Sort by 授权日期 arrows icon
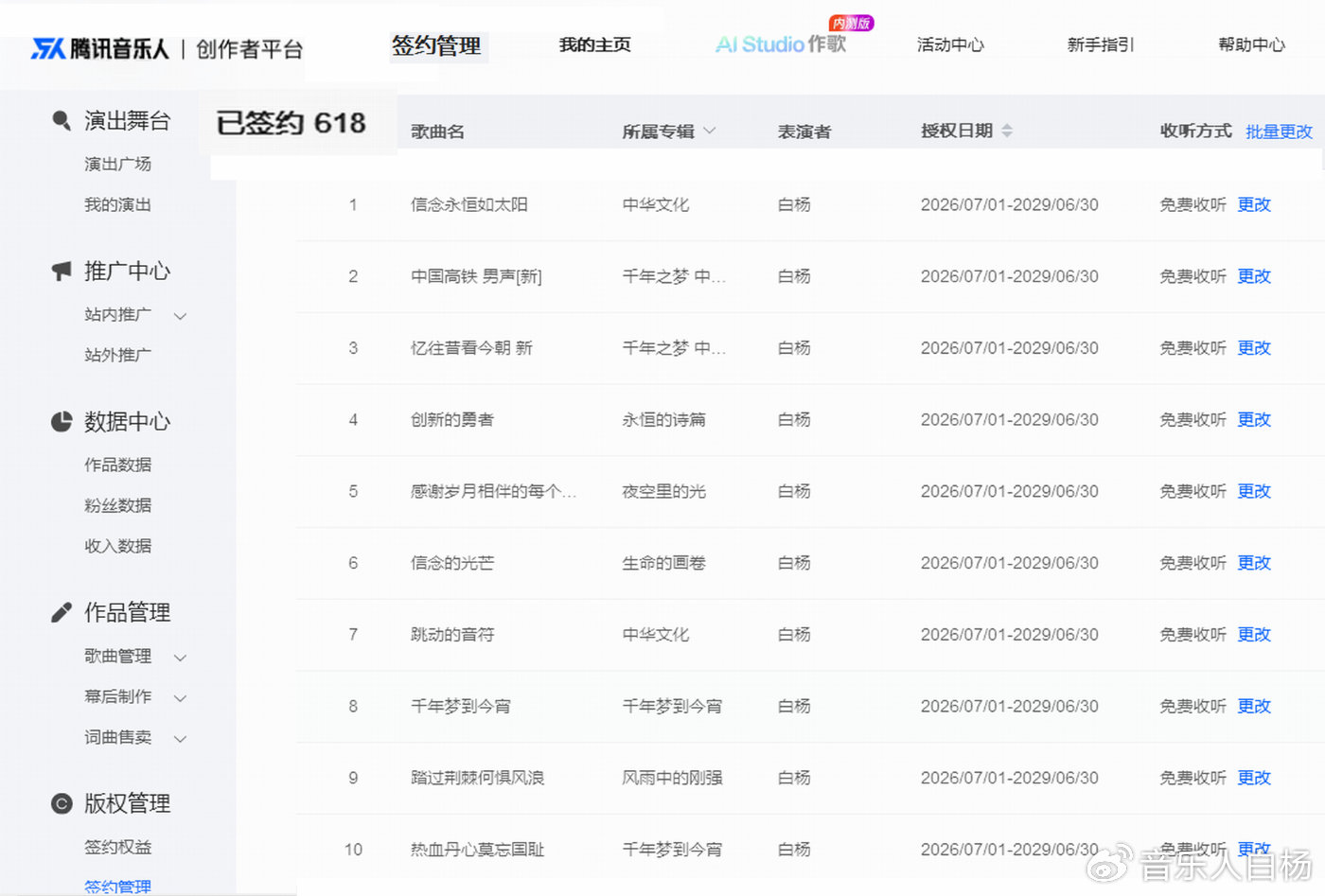Screen dimensions: 1325x896 click(x=1007, y=131)
